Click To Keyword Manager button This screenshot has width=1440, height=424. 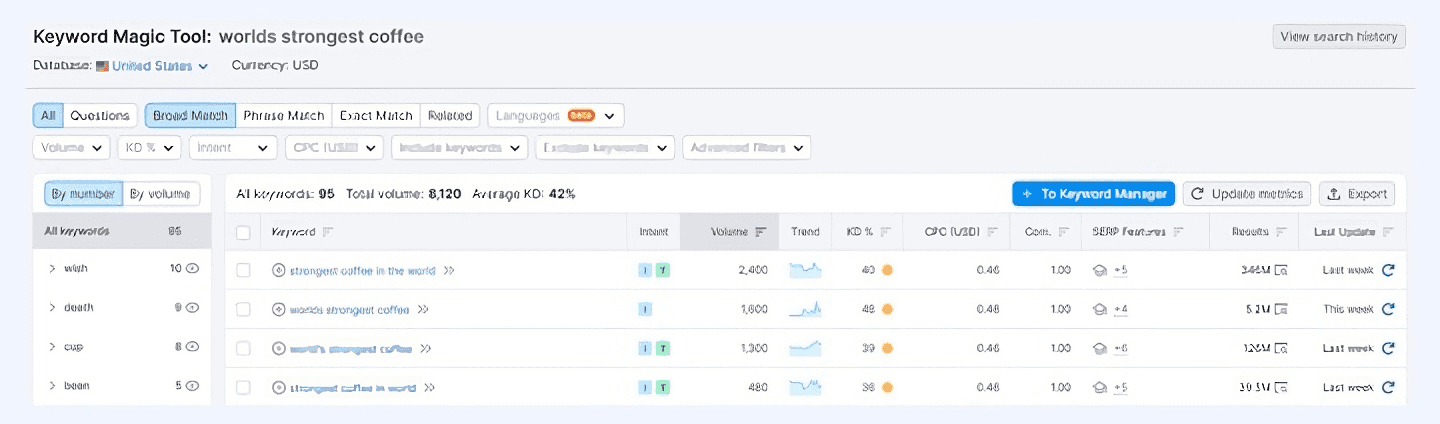1093,193
